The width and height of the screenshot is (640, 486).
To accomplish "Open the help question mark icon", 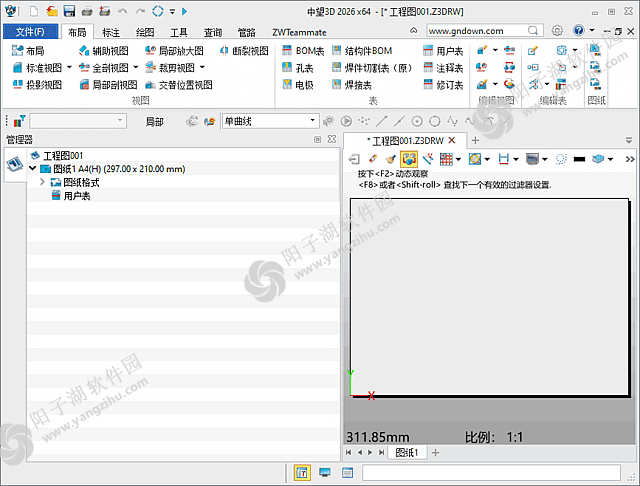I will click(x=578, y=31).
